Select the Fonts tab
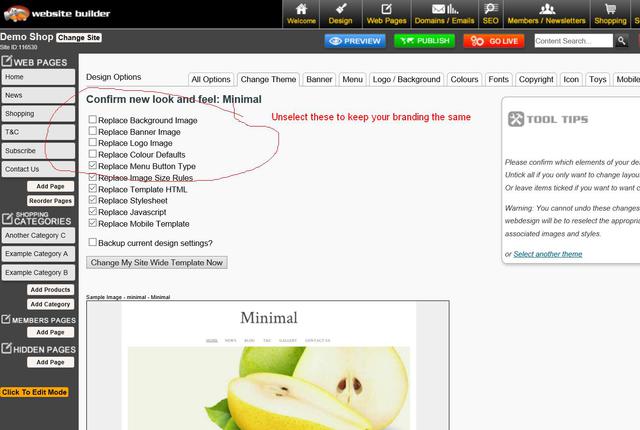This screenshot has width=640, height=430. tap(498, 79)
